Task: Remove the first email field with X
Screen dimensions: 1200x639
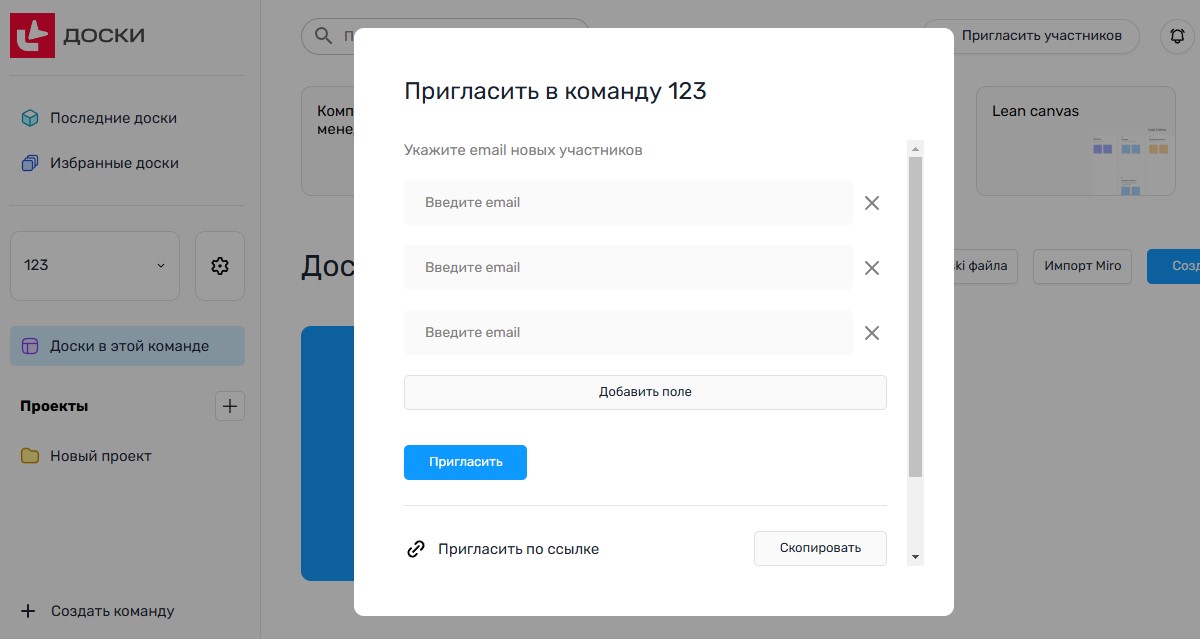Action: click(872, 203)
